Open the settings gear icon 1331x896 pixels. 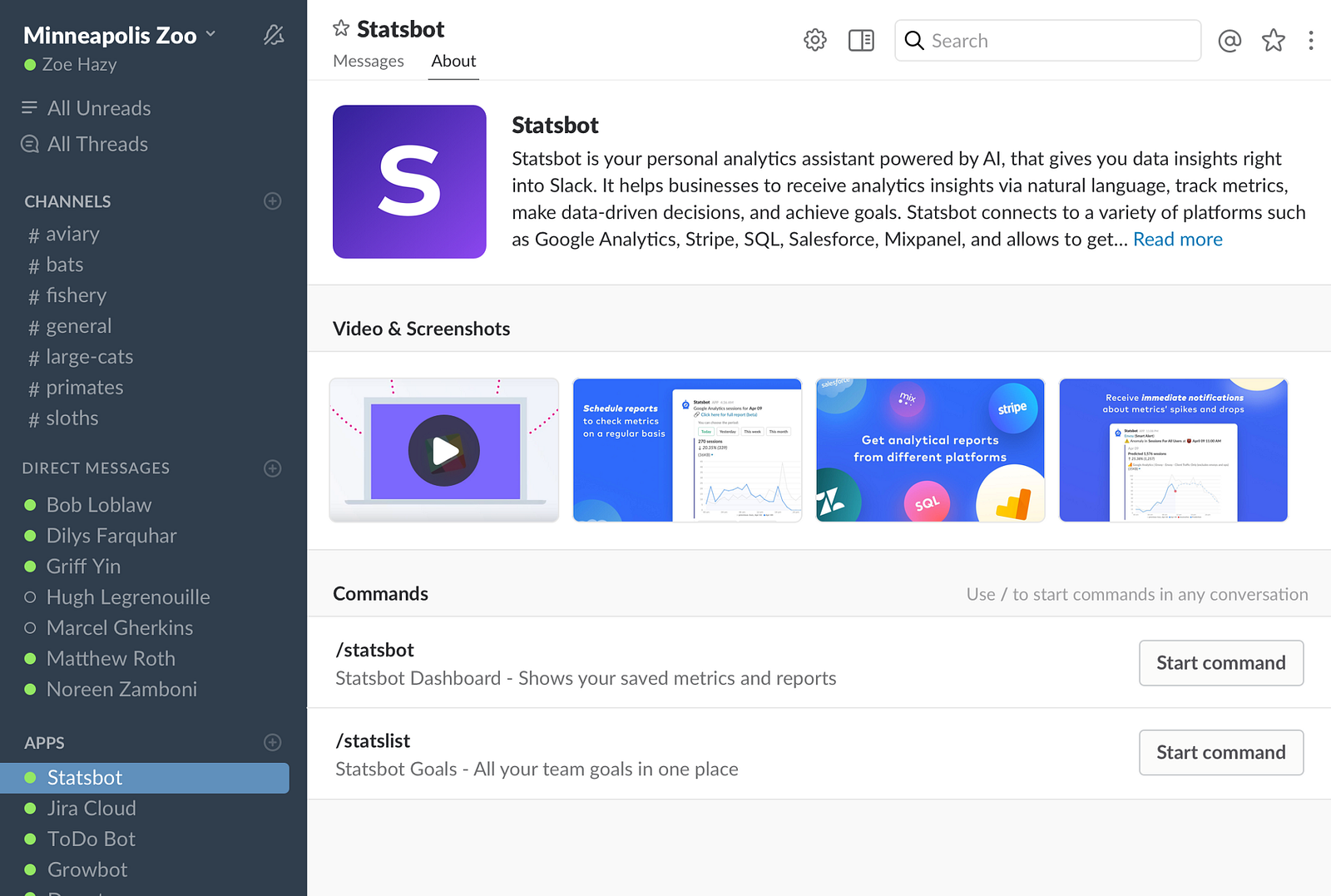[815, 40]
